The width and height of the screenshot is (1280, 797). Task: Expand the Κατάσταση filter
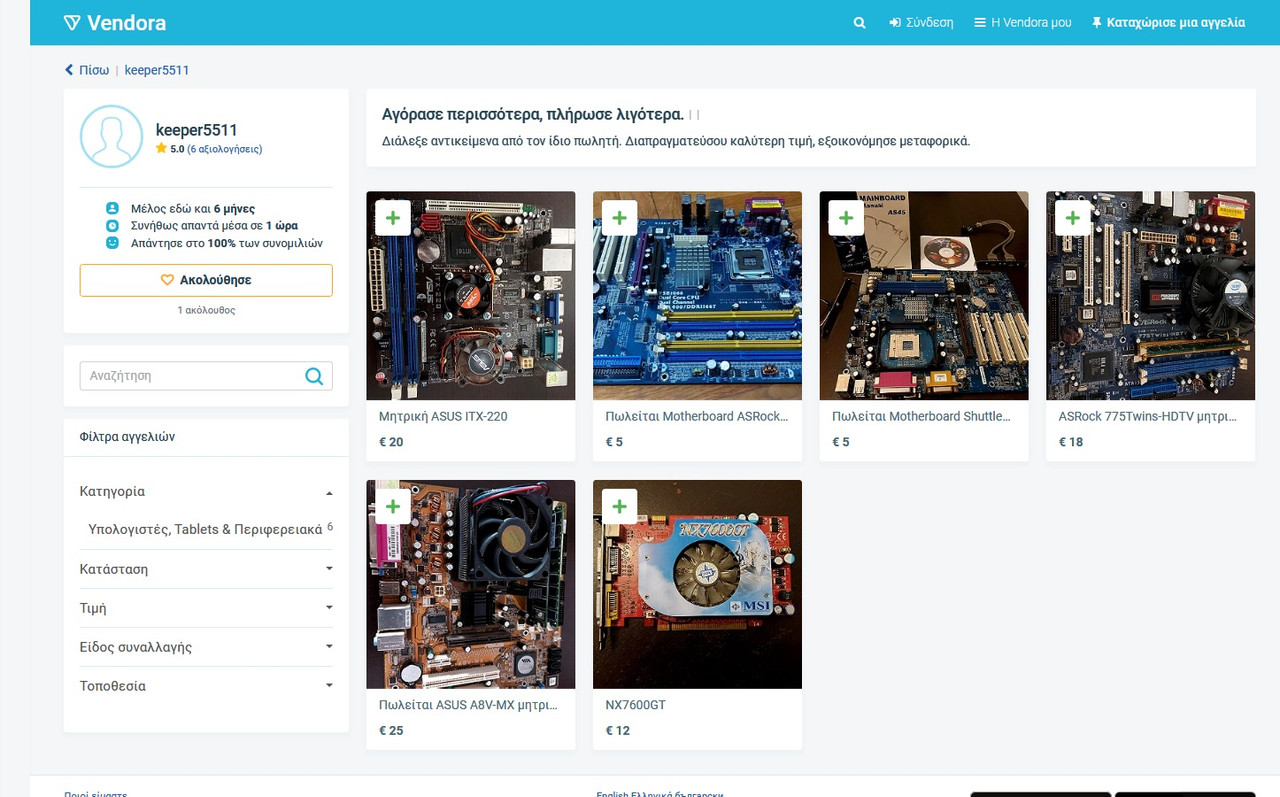click(206, 569)
